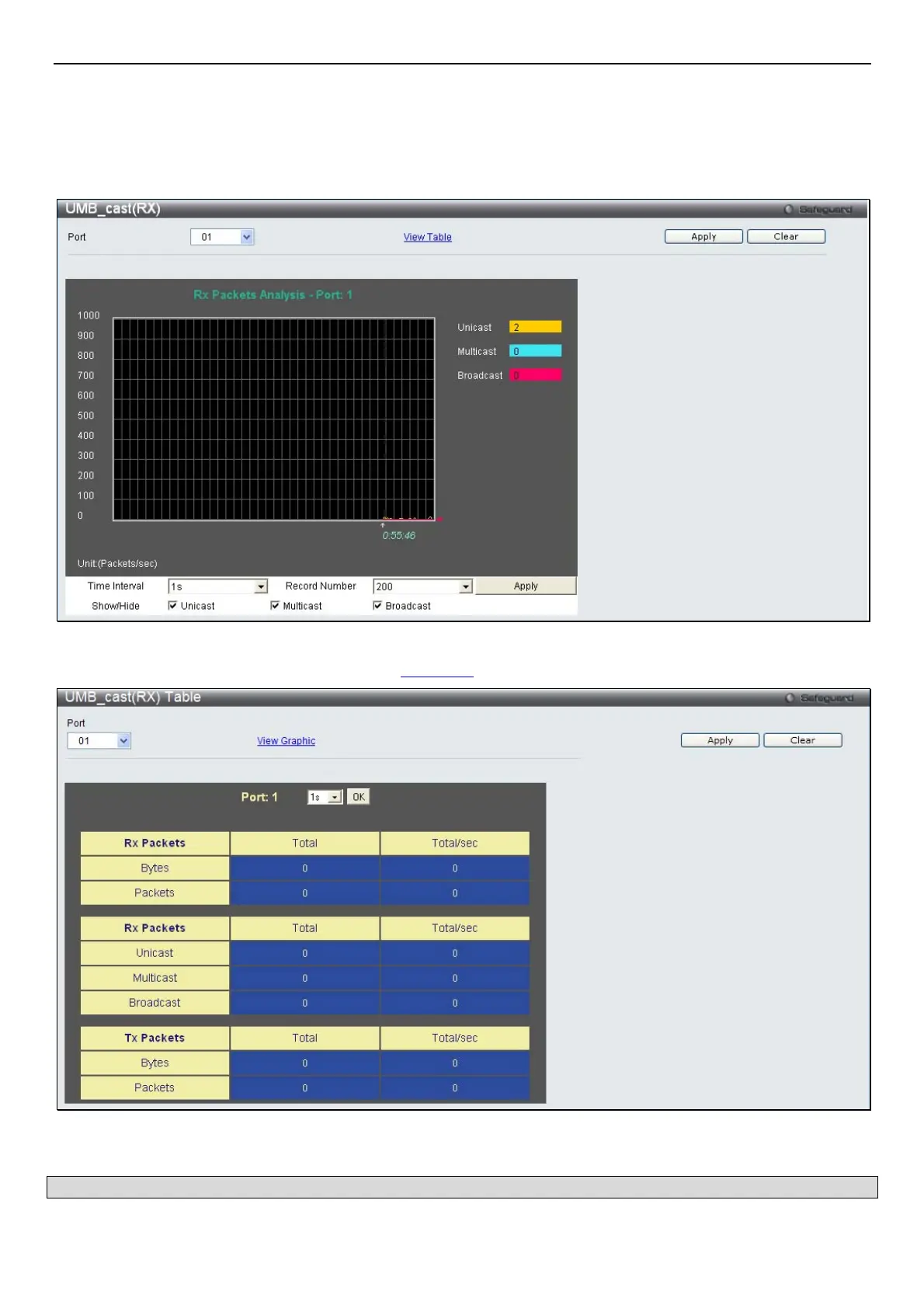The height and width of the screenshot is (1308, 924).
Task: Click Apply button beside Clear in UMB_cast(RX) graph panel
Action: click(703, 237)
